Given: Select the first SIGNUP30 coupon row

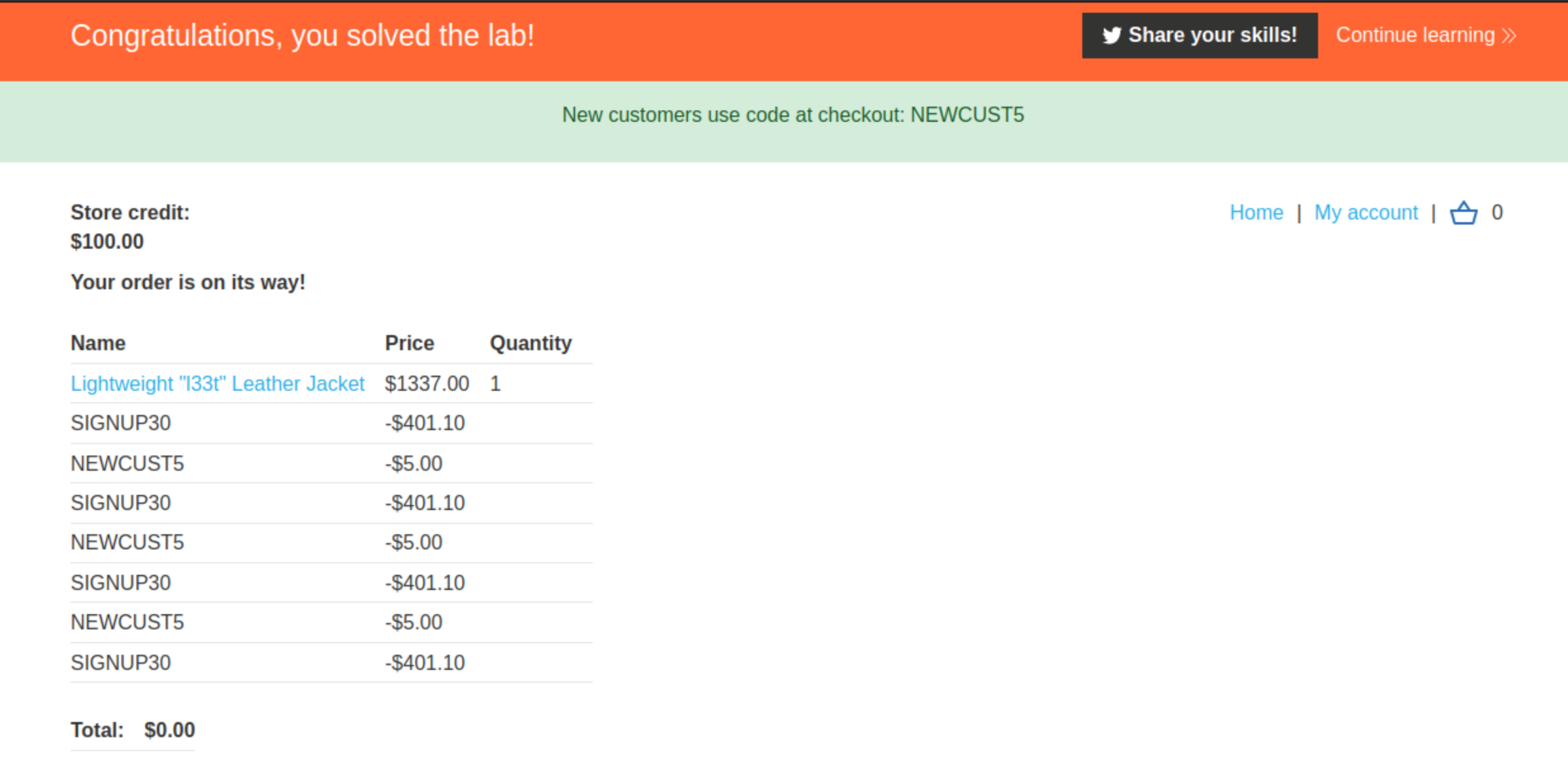Looking at the screenshot, I should coord(331,424).
